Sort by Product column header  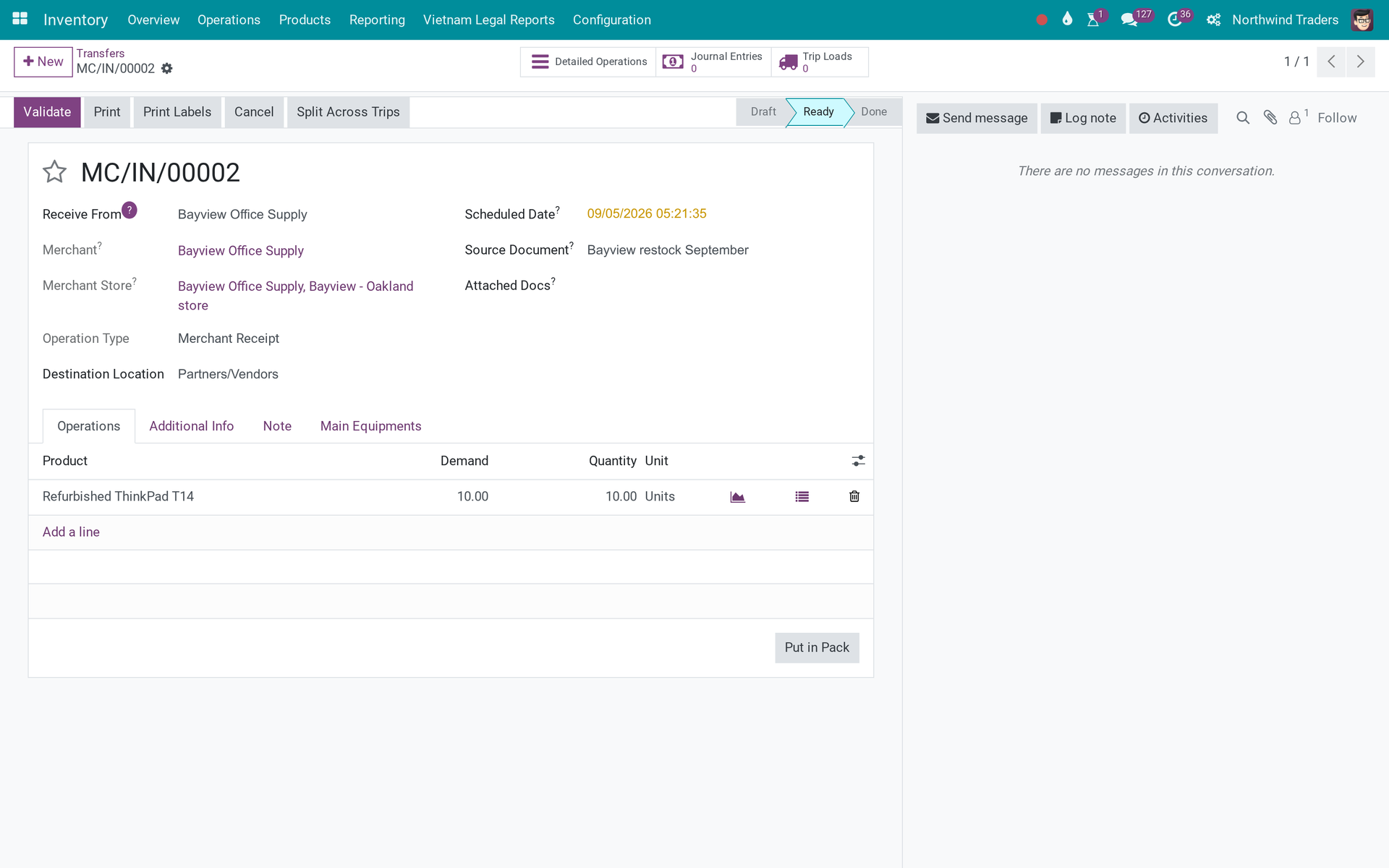point(65,461)
